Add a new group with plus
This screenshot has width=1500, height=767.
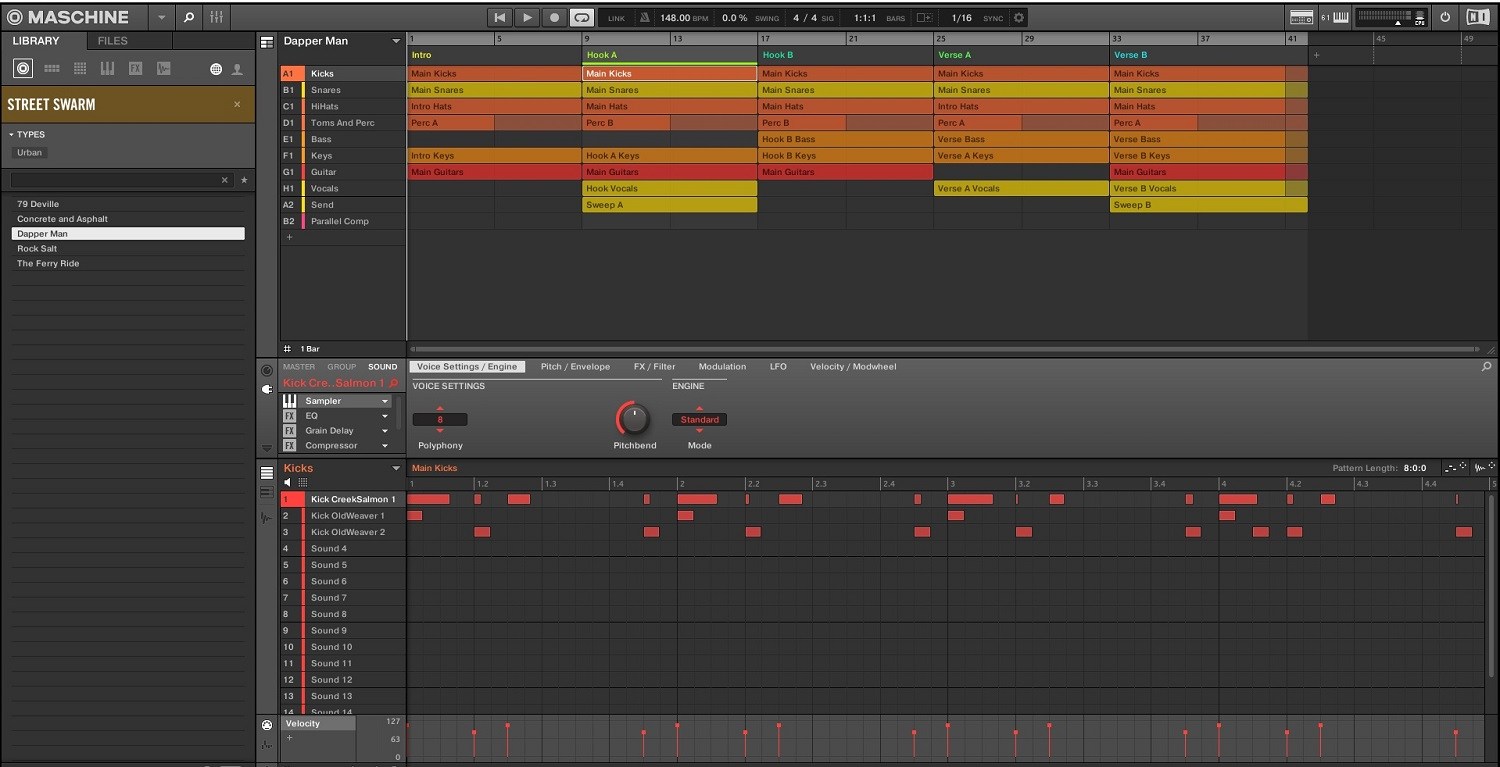point(290,237)
